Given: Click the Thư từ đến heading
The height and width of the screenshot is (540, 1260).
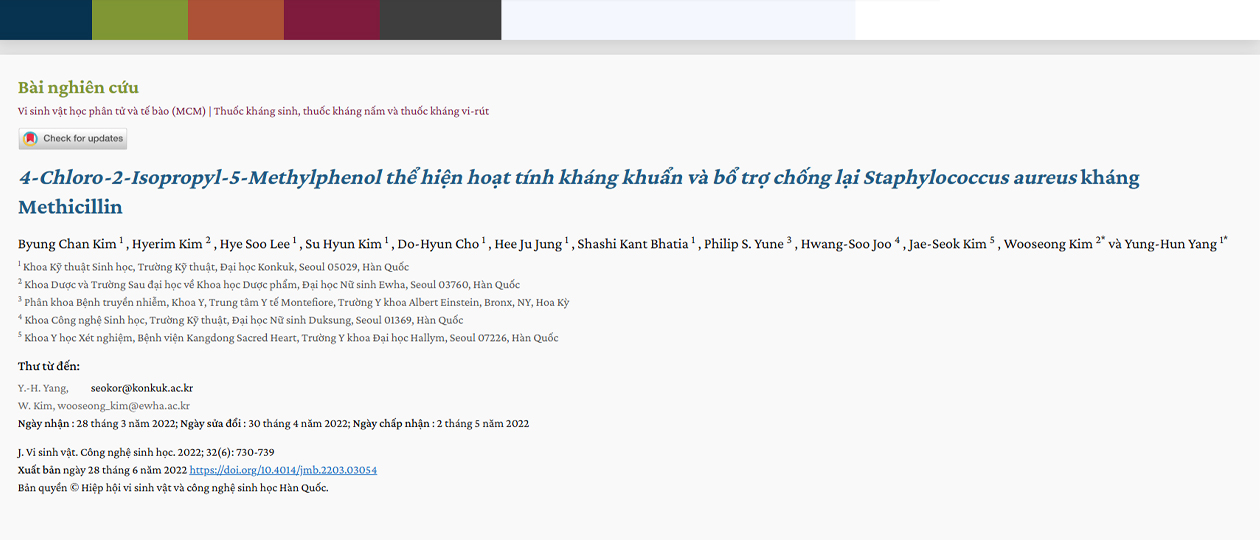Looking at the screenshot, I should 49,367.
